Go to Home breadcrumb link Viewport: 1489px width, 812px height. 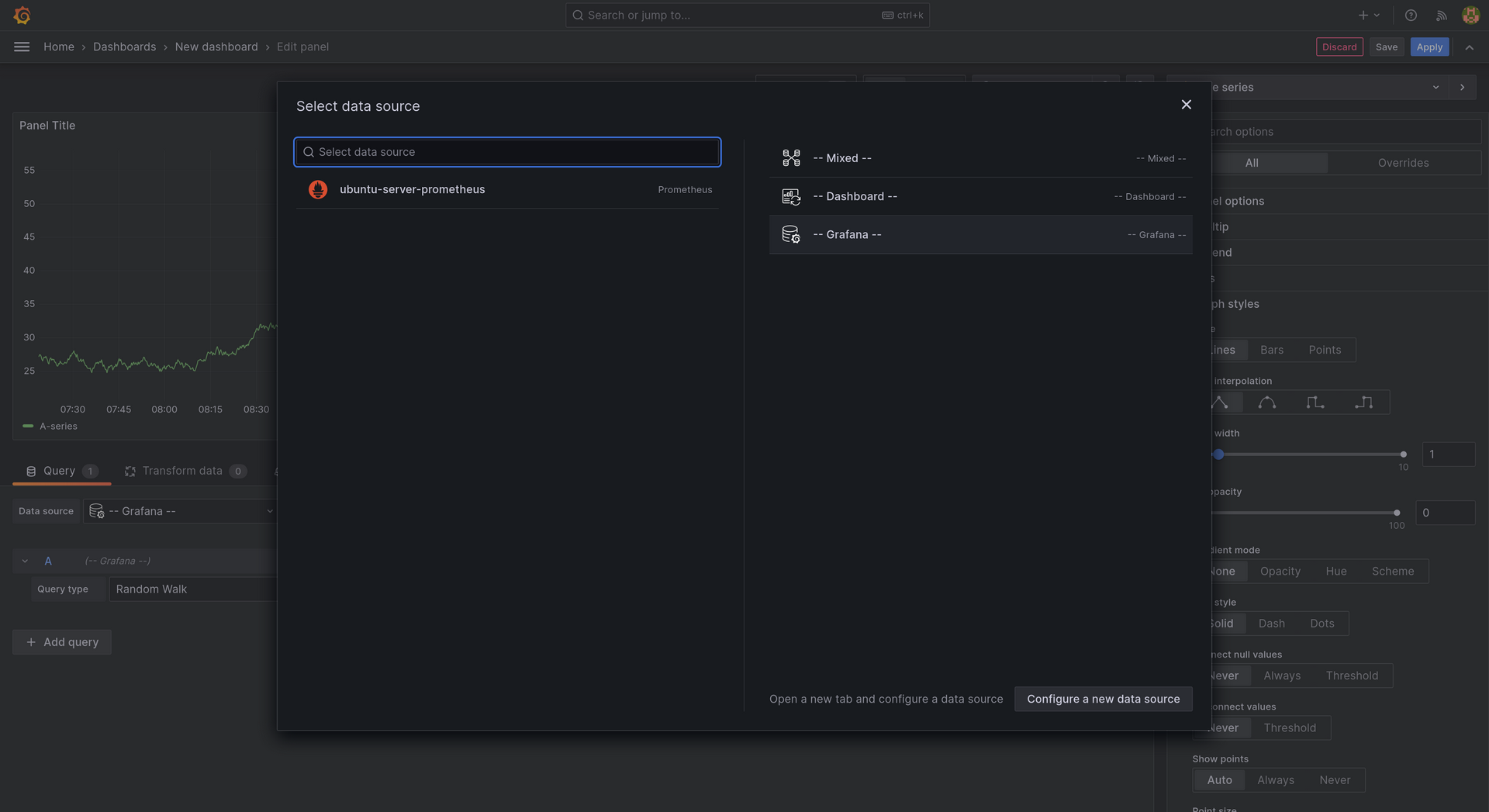click(x=59, y=47)
